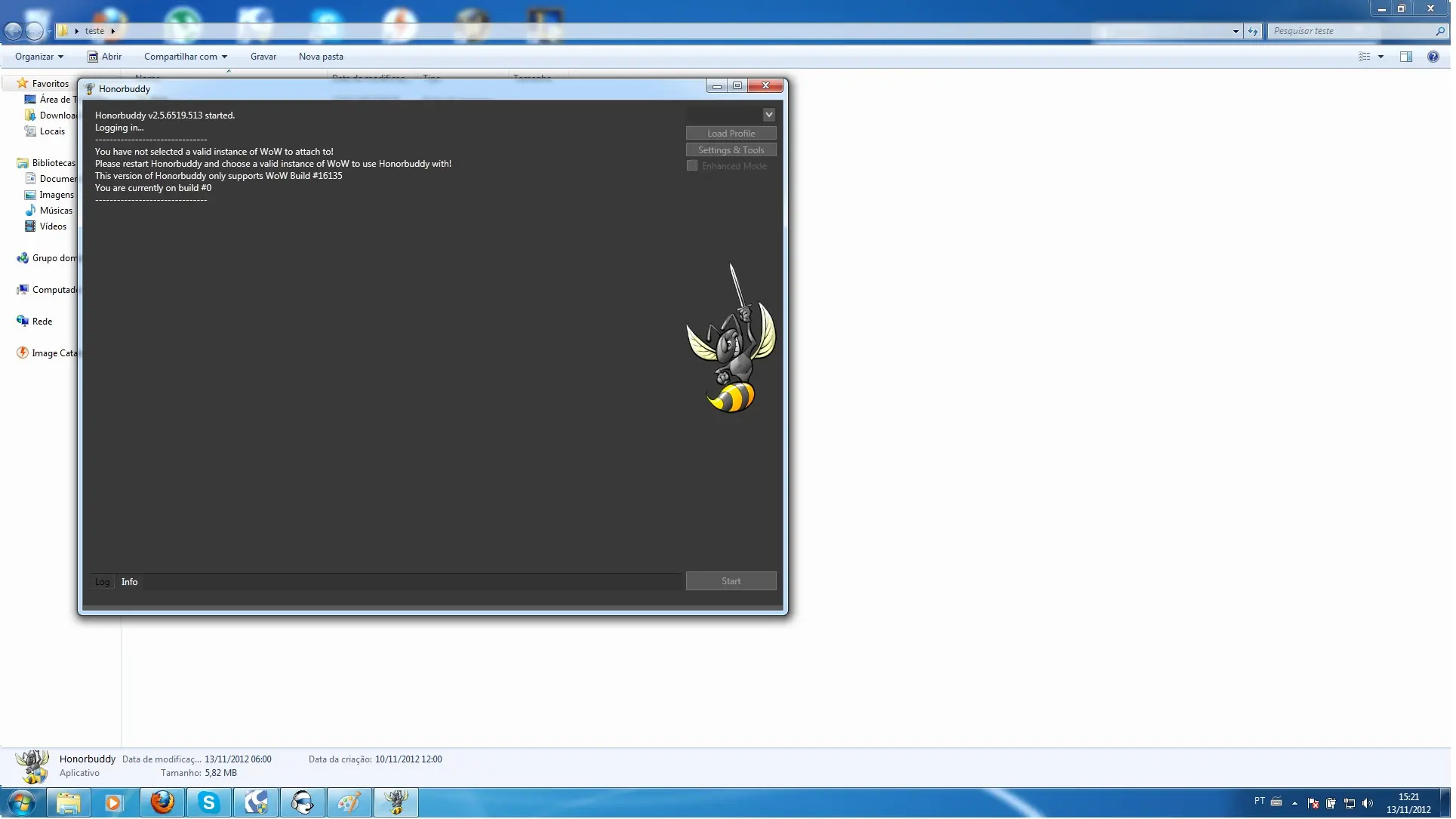Click Abrir in Explorer toolbar
Viewport: 1456px width, 819px height.
click(x=105, y=57)
